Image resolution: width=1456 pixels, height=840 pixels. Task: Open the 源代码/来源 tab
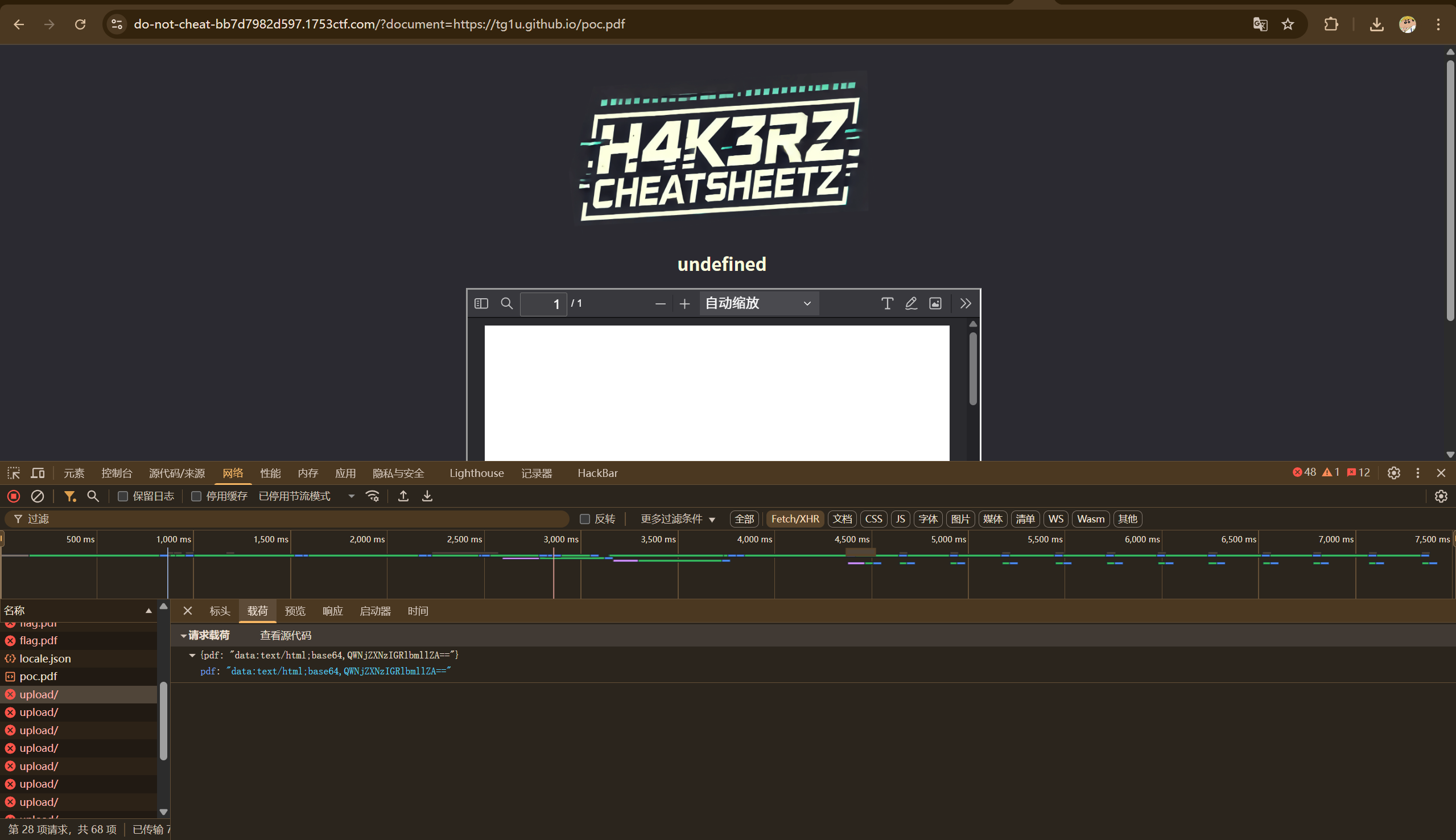coord(177,473)
